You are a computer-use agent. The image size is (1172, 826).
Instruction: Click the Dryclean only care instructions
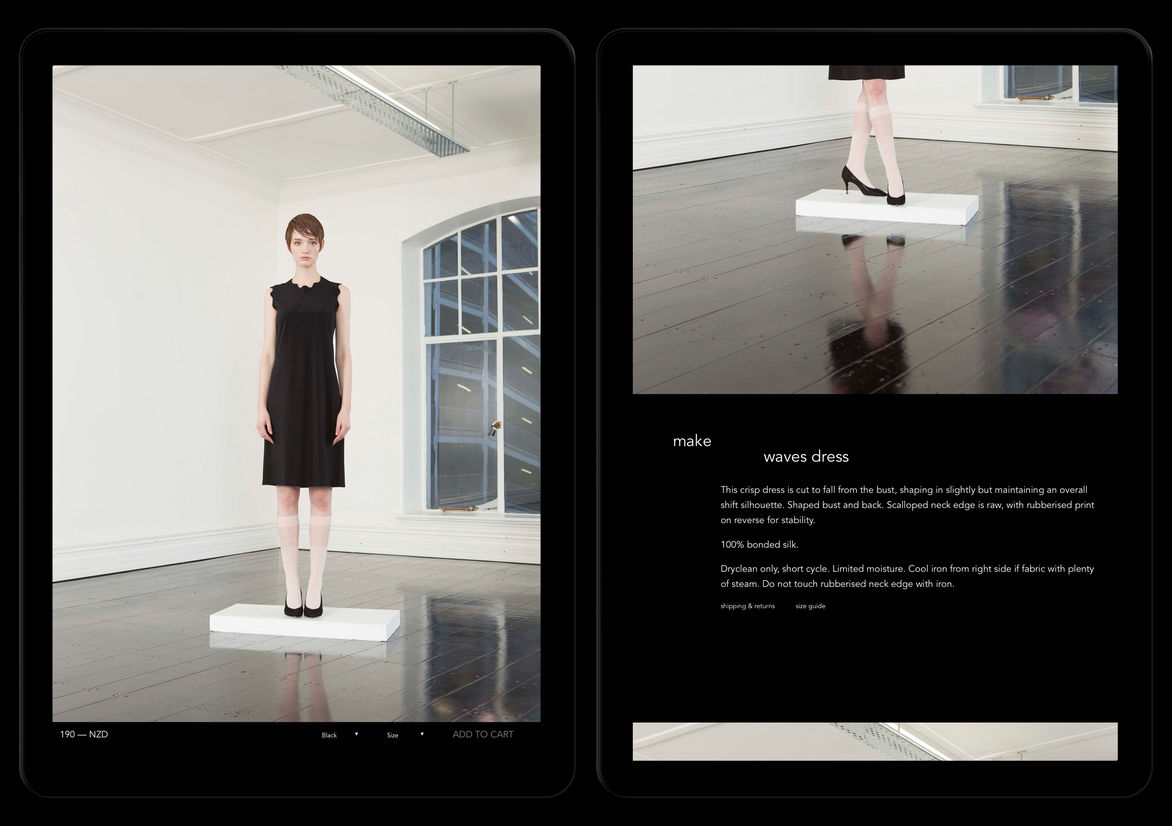[906, 576]
